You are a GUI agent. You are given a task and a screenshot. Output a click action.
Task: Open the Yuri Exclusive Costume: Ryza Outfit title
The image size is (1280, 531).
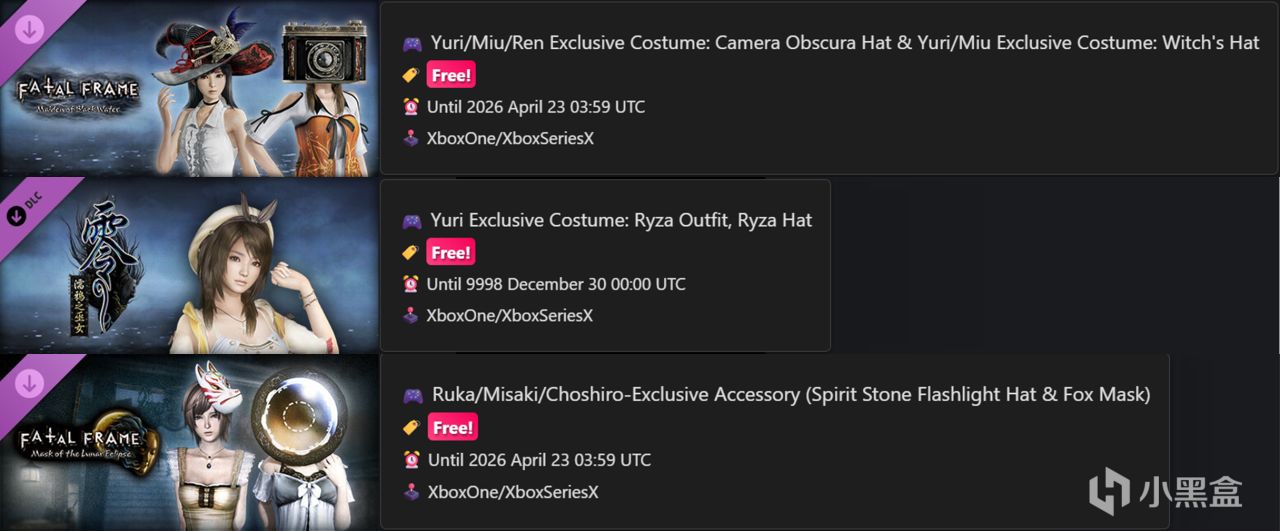point(621,220)
